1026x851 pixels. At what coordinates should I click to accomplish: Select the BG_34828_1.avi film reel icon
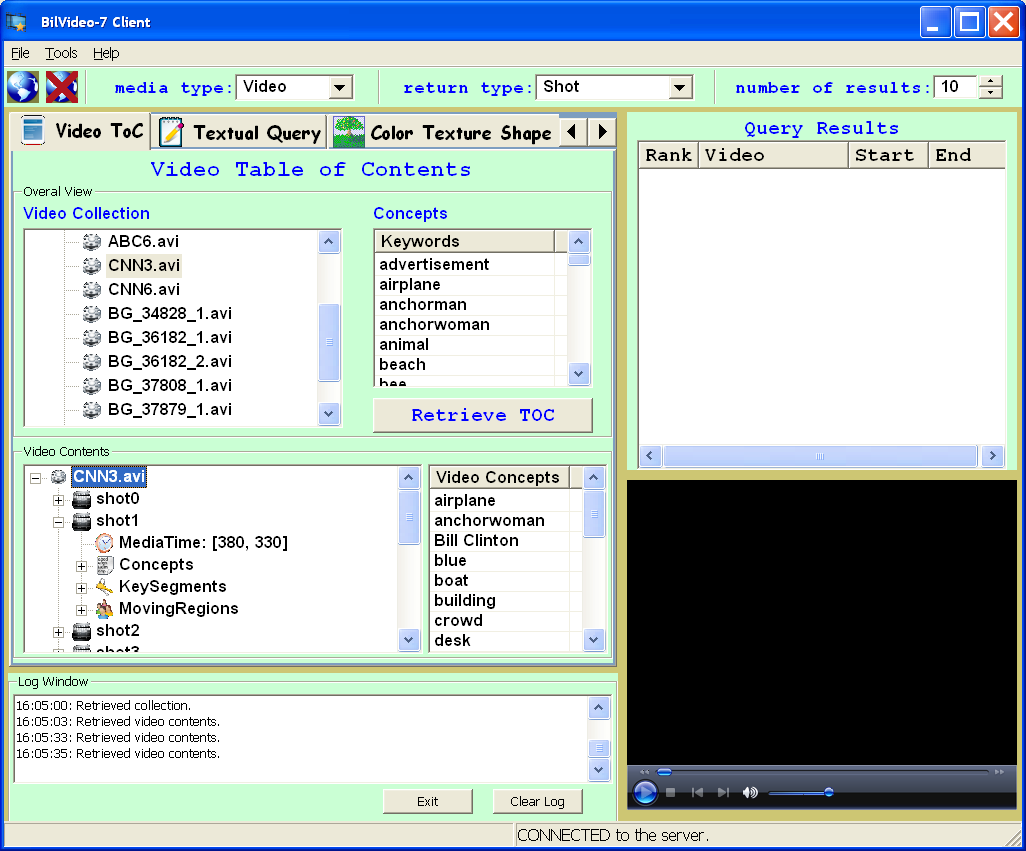(x=92, y=313)
